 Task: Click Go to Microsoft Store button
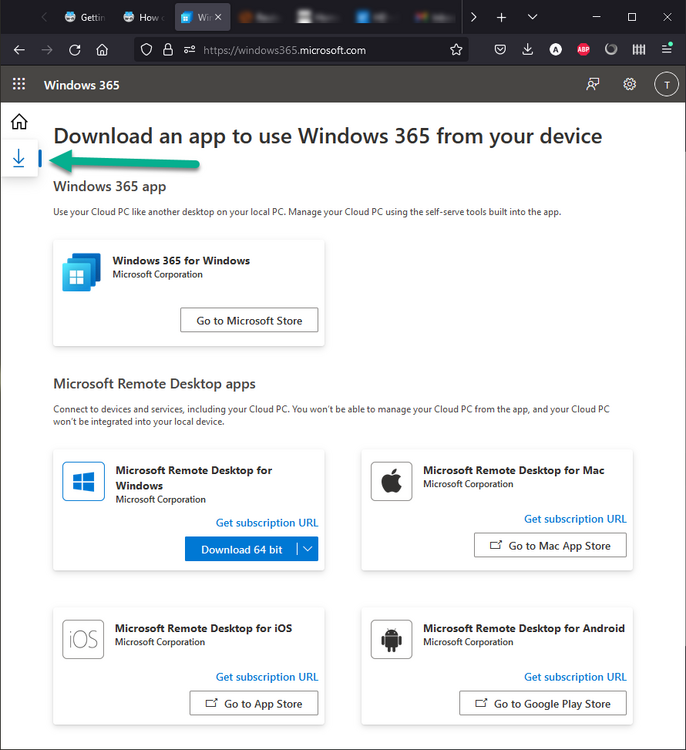(249, 320)
